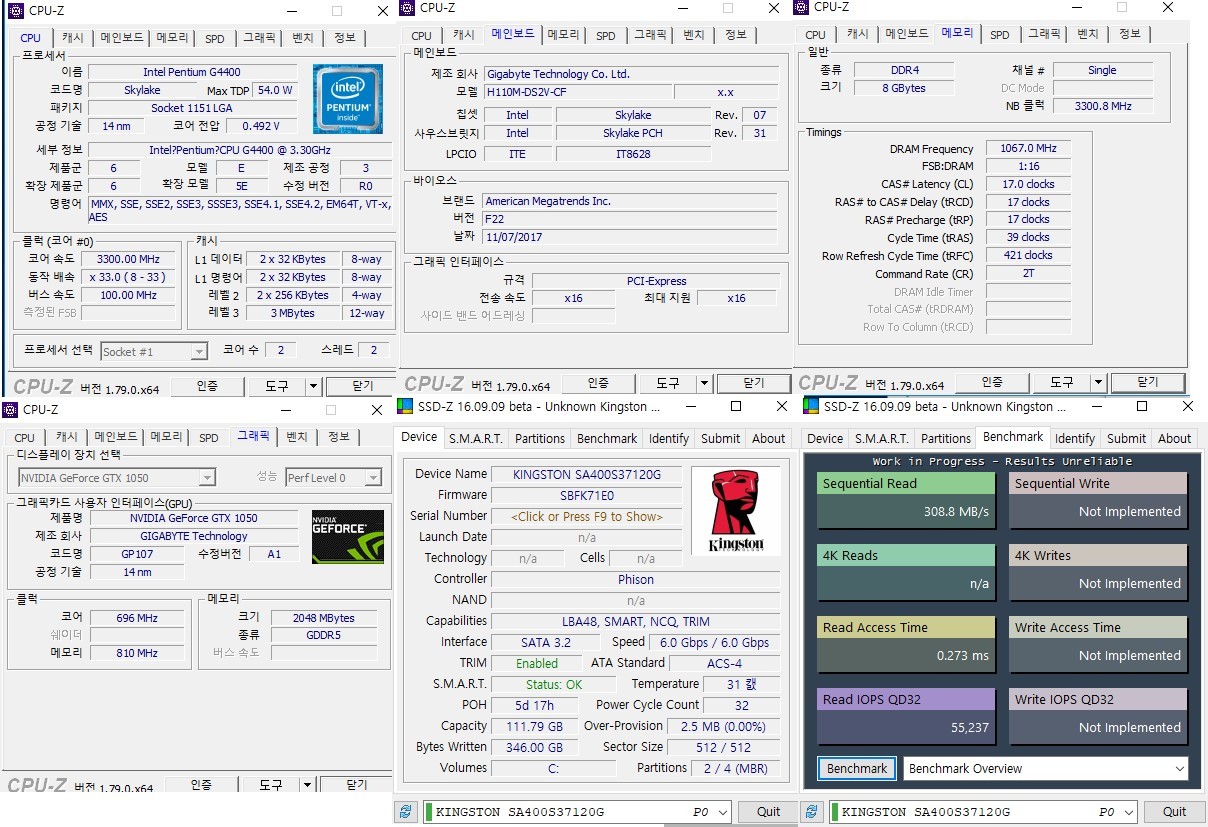Open the Socket #1 processor selection dropdown
The width and height of the screenshot is (1208, 827).
[198, 352]
